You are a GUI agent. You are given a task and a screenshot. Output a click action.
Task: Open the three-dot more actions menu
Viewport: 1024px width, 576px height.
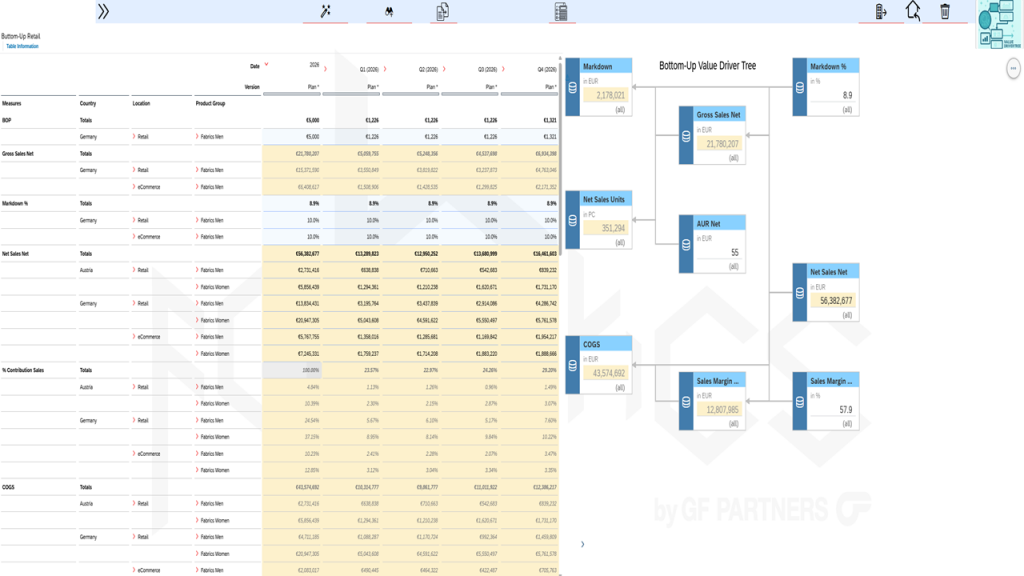coord(1013,68)
